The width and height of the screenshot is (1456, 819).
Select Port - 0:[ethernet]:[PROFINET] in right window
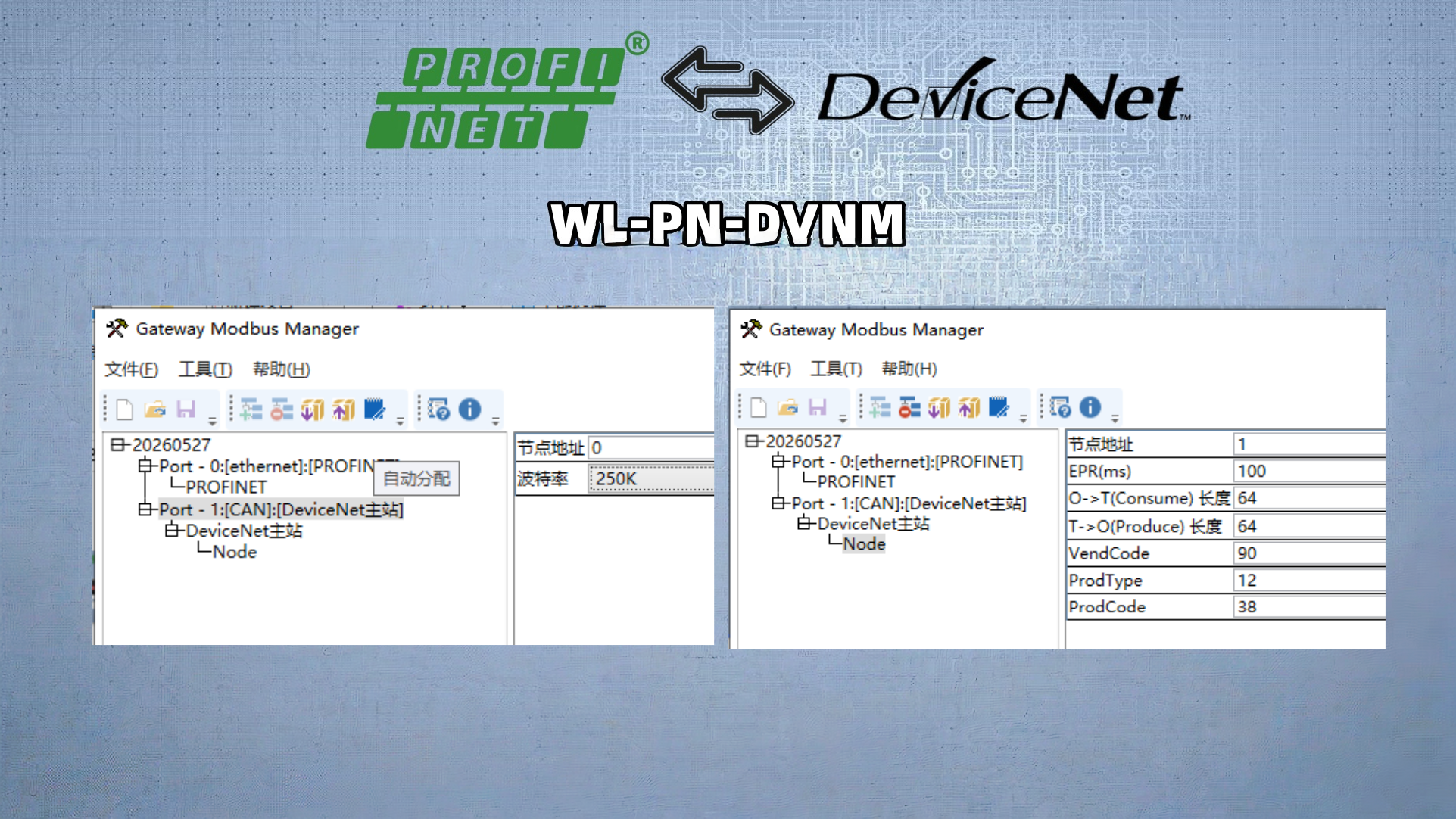(x=907, y=462)
